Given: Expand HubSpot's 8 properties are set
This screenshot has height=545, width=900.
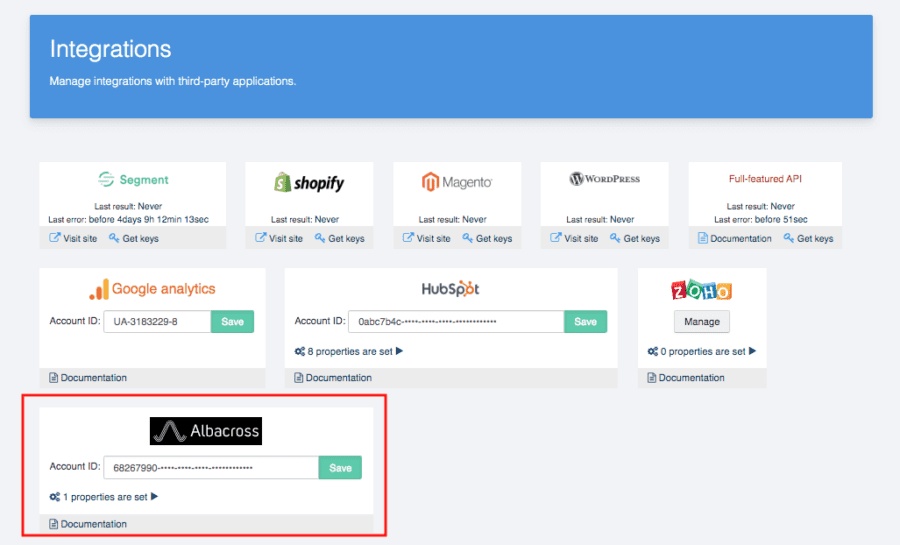Looking at the screenshot, I should (x=349, y=351).
